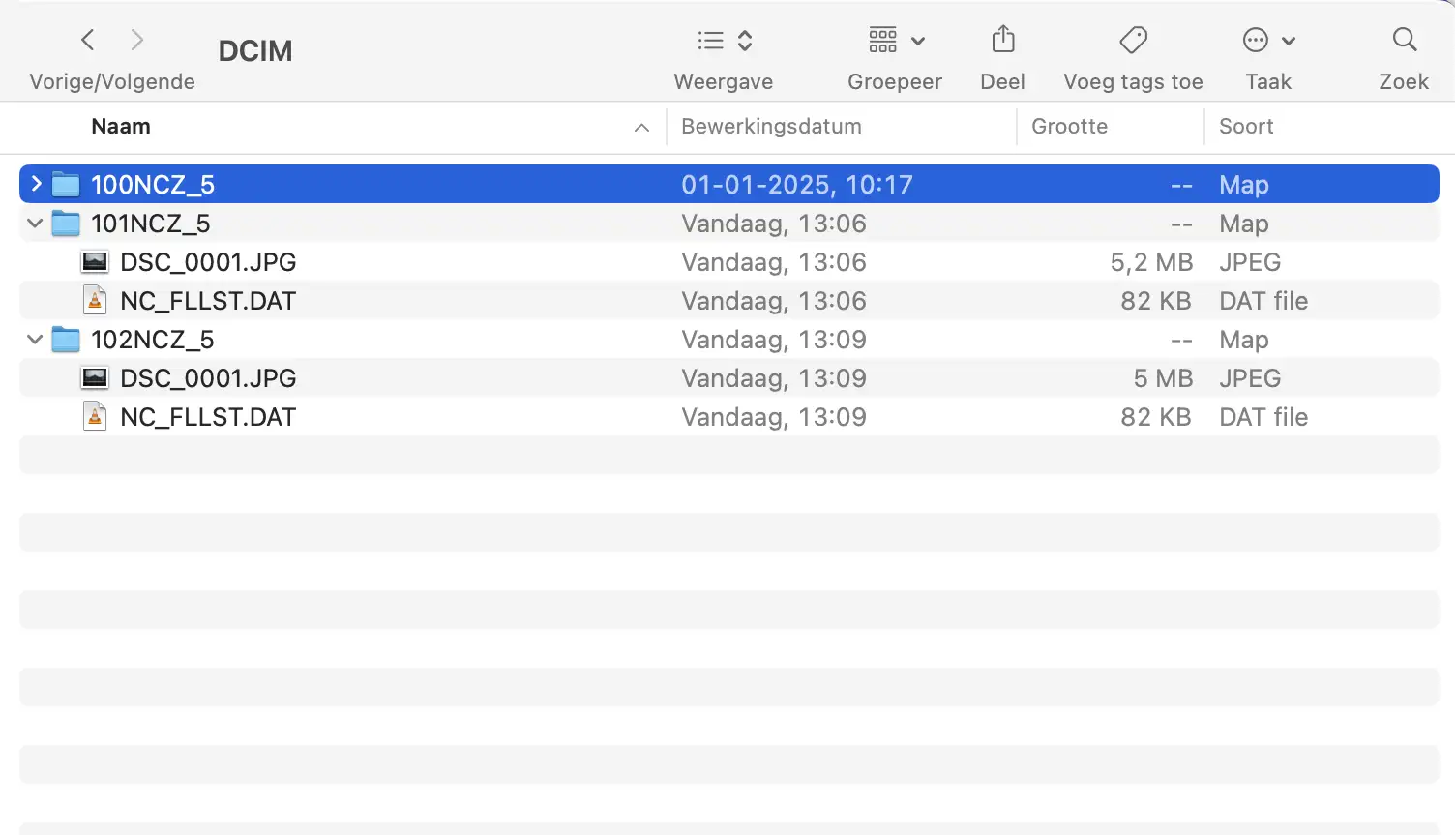Click the 101NCZ_5 folder icon

tap(66, 224)
